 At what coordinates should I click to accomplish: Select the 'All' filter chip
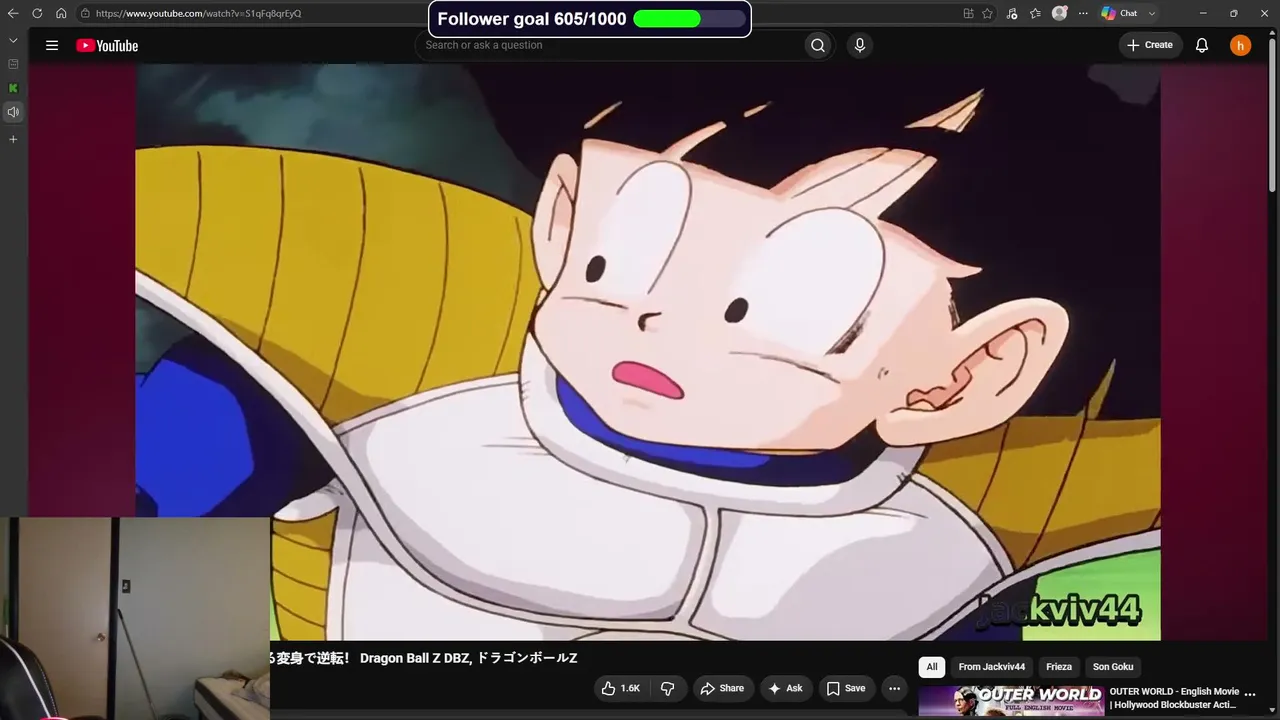click(x=932, y=667)
